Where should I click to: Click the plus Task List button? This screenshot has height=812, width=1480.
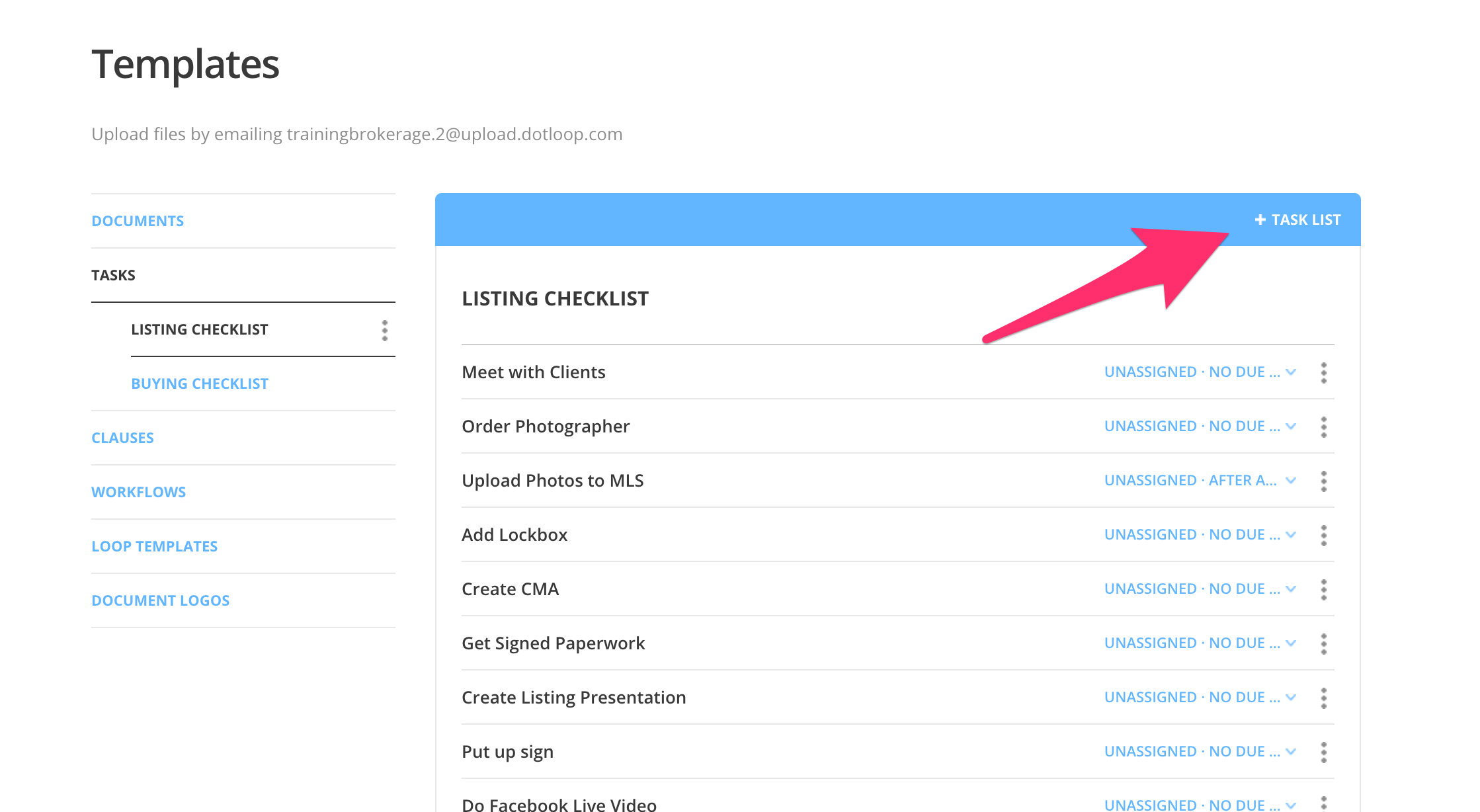(x=1297, y=220)
